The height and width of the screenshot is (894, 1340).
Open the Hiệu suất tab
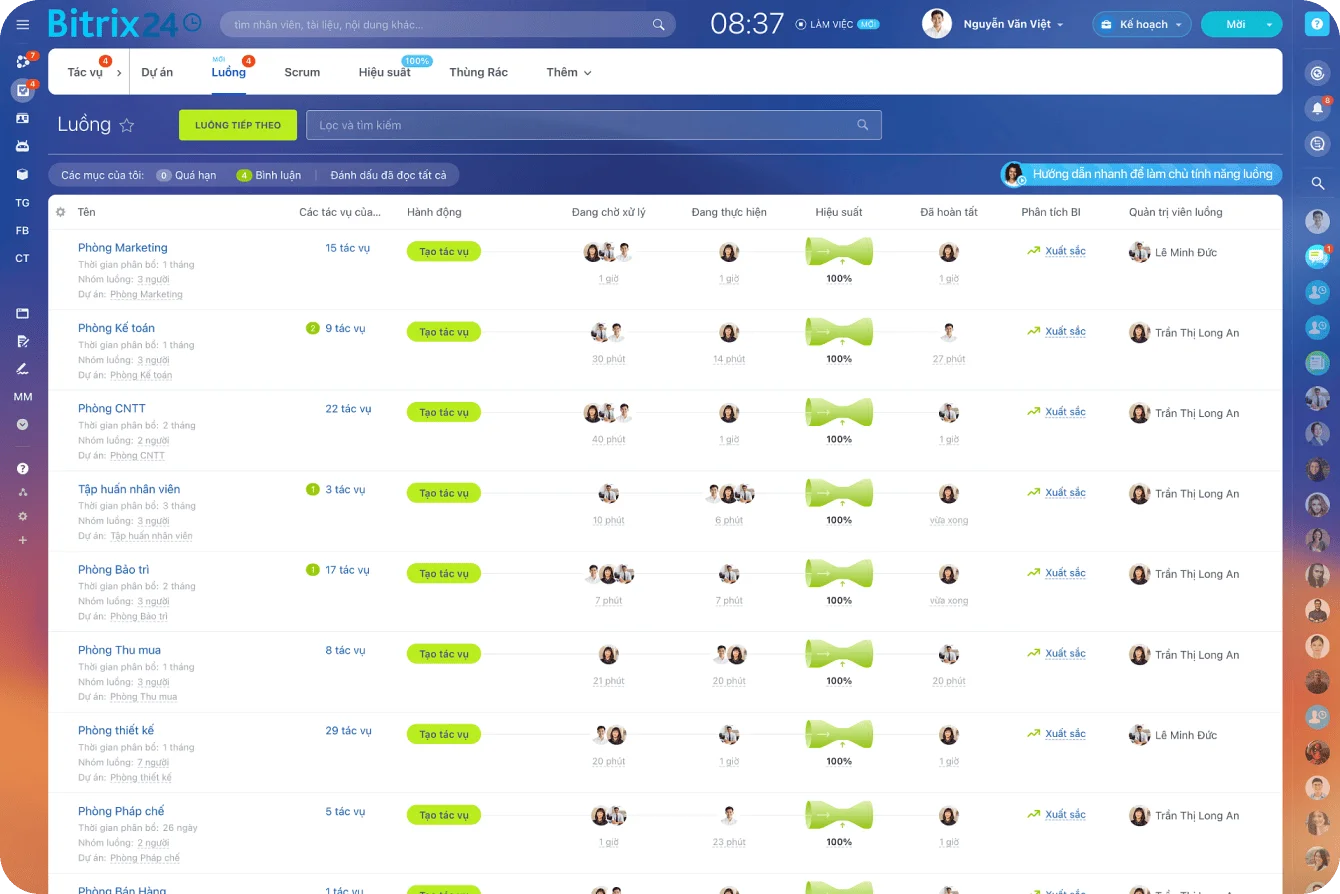pyautogui.click(x=385, y=72)
